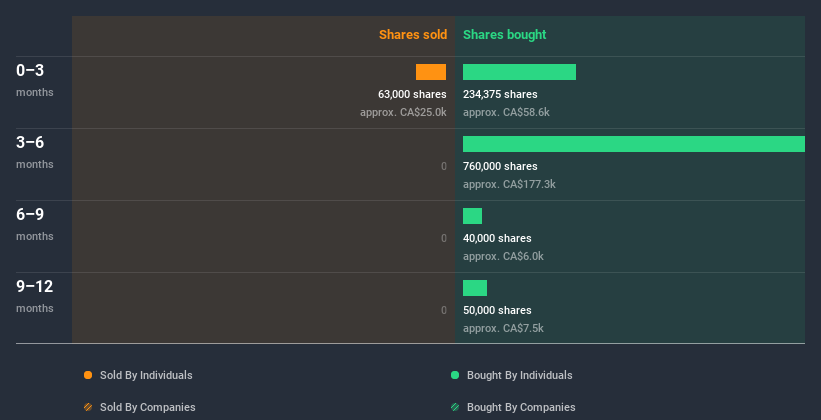Click the sold '0' in the 9–12 months row
Image resolution: width=821 pixels, height=420 pixels.
444,310
